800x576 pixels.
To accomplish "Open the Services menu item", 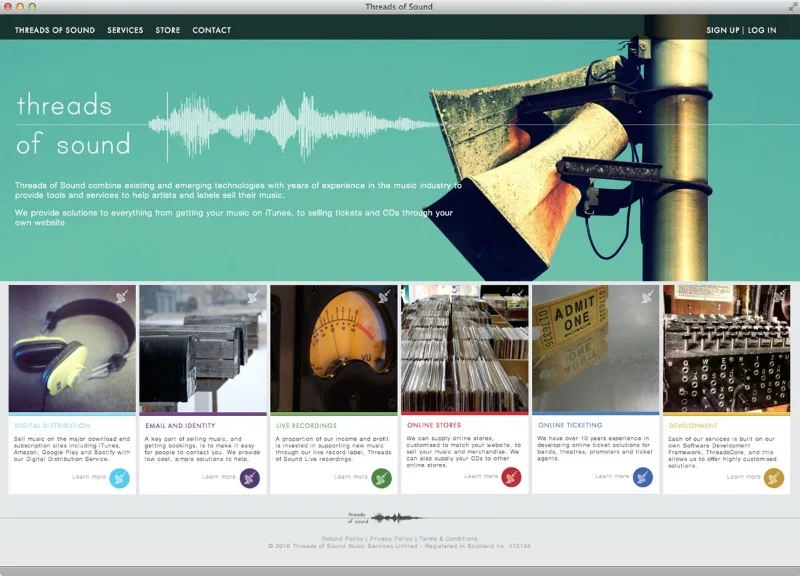I will point(125,30).
